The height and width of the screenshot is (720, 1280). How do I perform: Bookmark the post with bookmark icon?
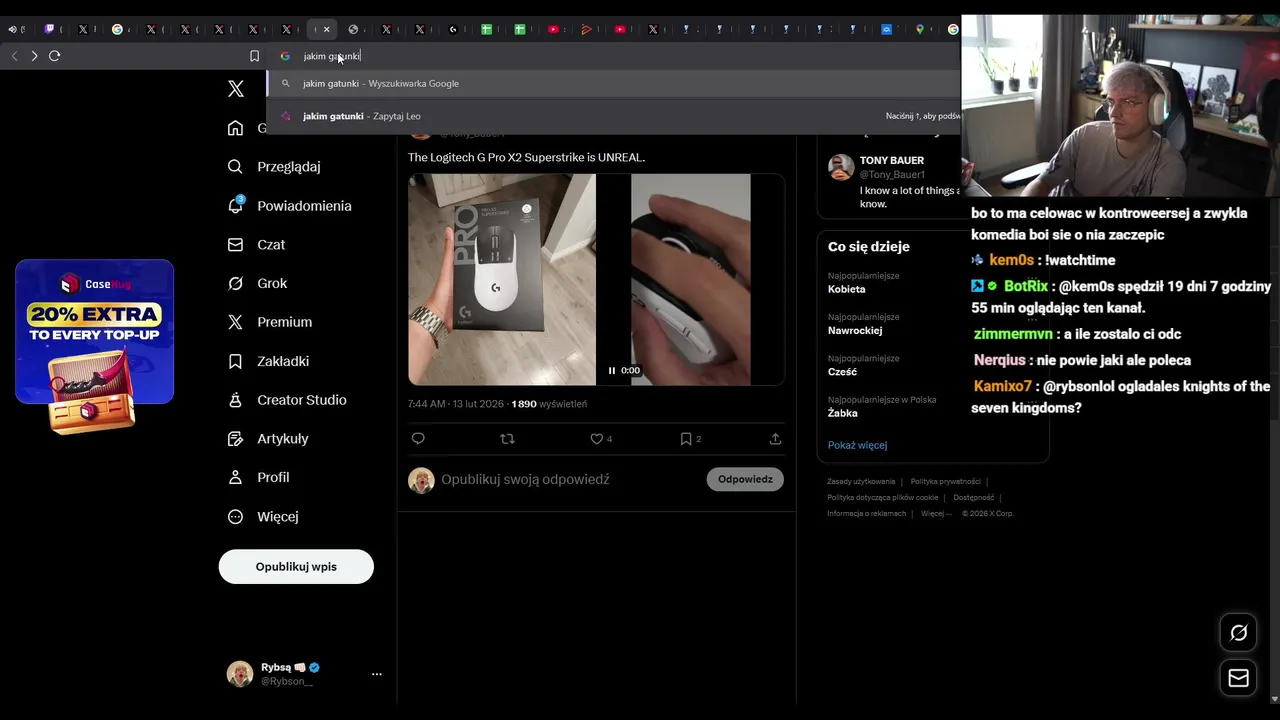(x=686, y=439)
